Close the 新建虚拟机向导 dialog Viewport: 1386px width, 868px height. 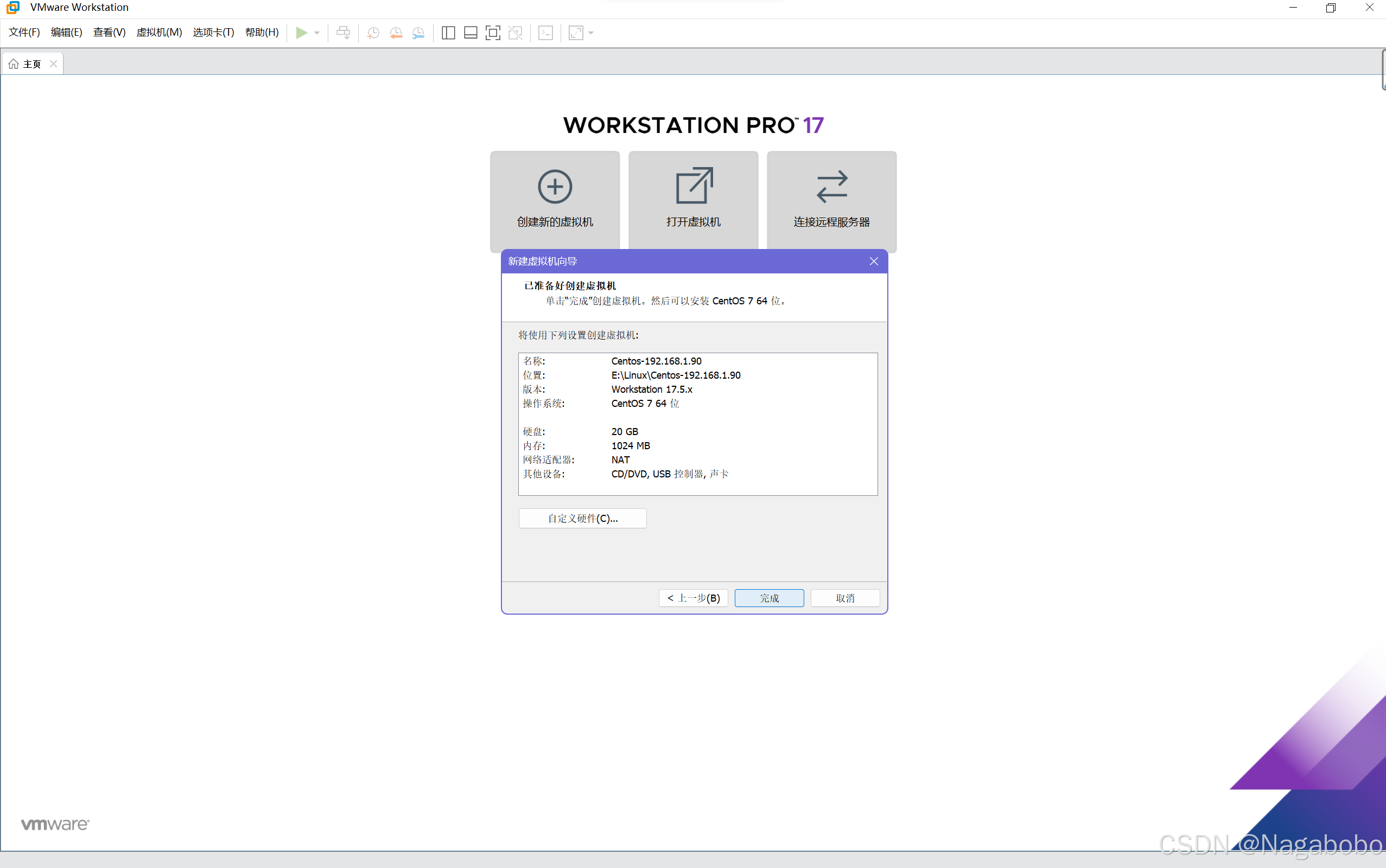click(873, 261)
